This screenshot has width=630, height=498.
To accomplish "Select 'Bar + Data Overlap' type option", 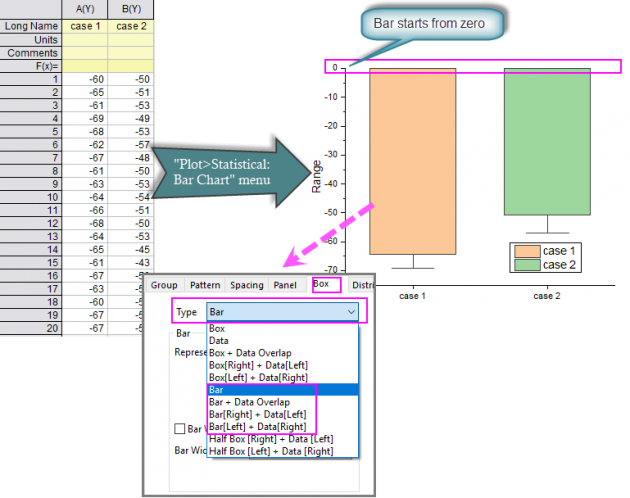I will click(x=251, y=401).
